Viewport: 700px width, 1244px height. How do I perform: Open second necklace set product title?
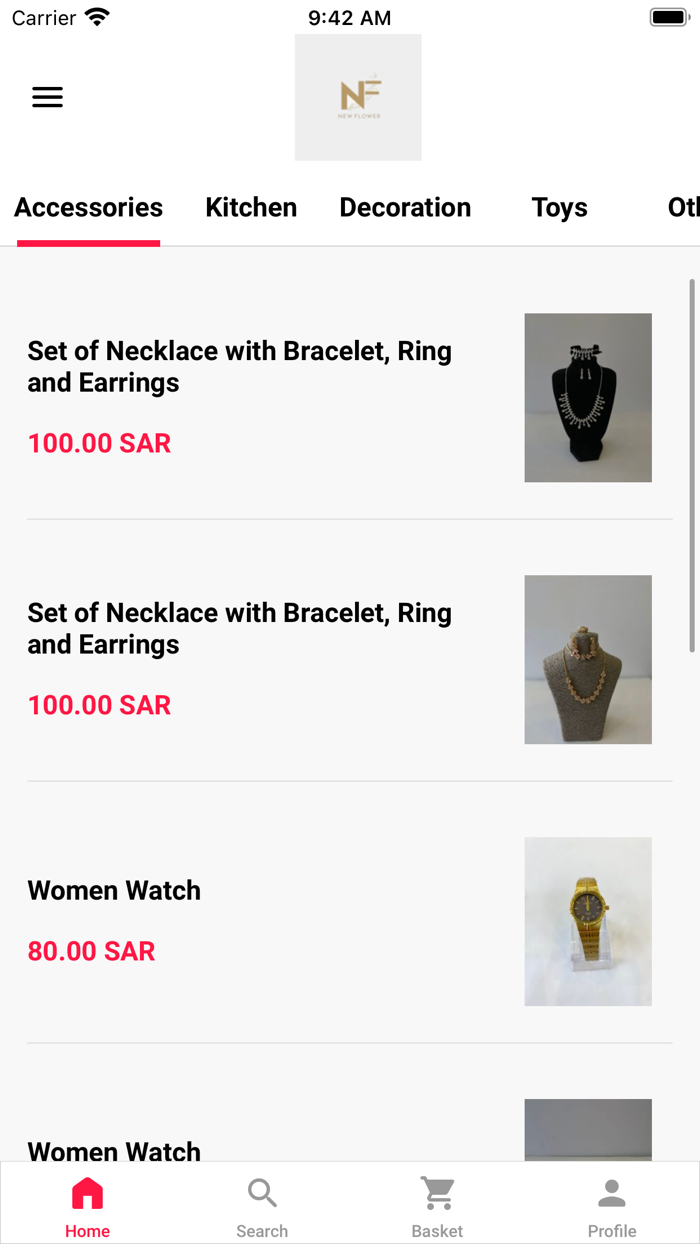point(239,629)
